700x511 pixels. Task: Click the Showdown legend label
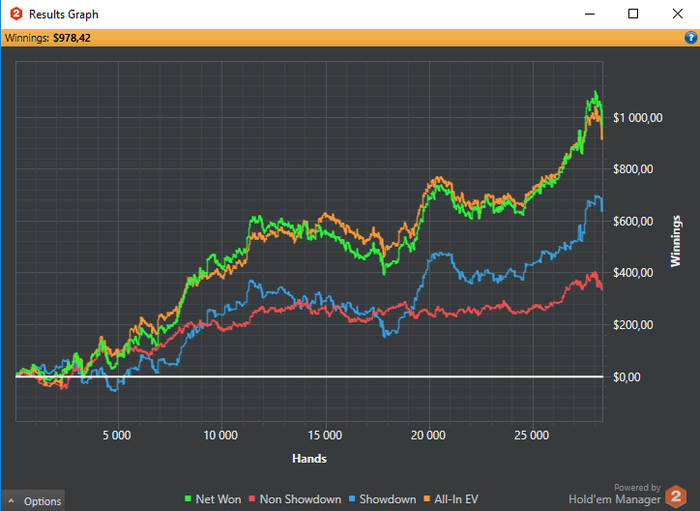388,499
